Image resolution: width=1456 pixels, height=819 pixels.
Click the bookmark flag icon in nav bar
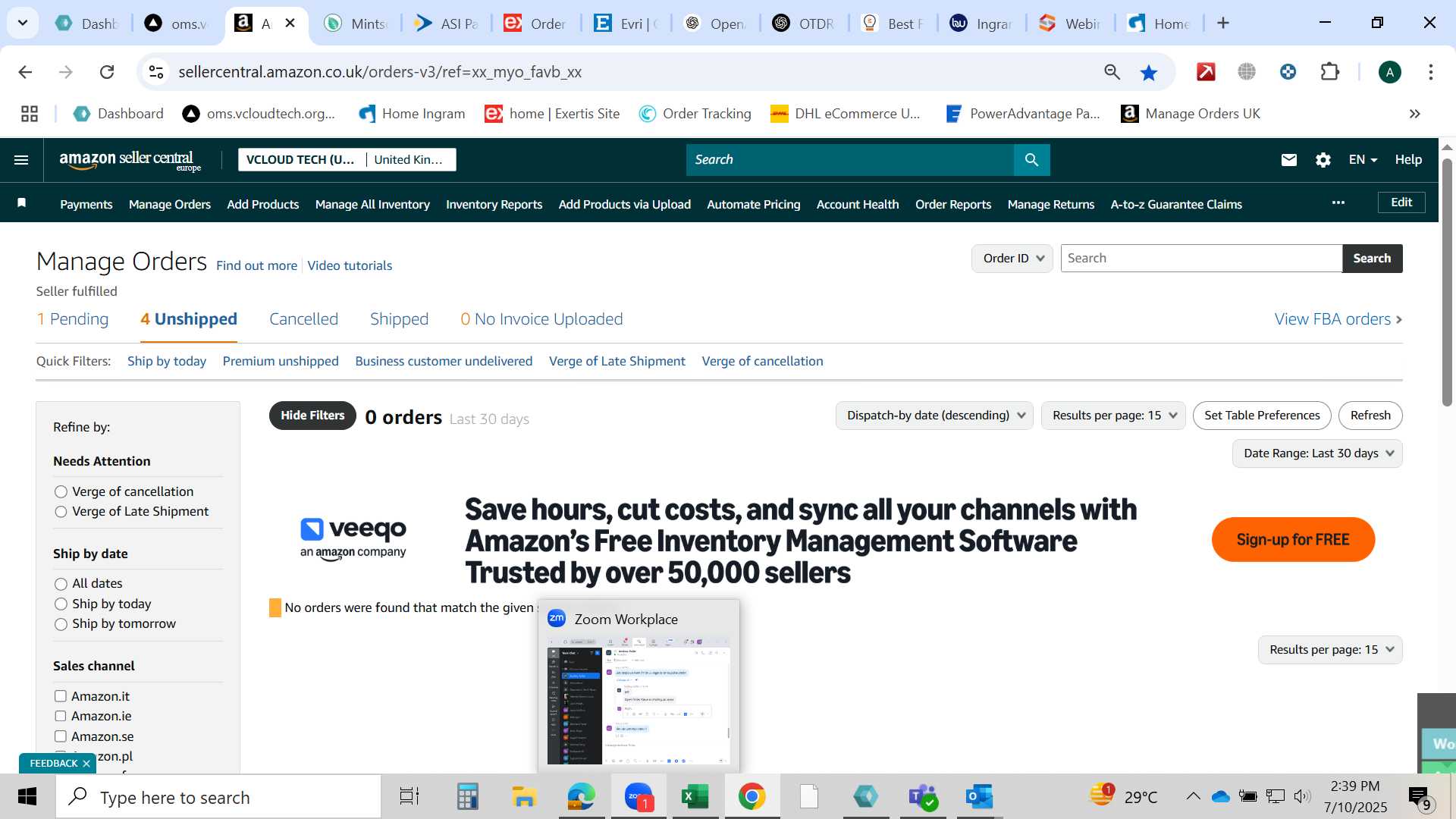pos(22,202)
